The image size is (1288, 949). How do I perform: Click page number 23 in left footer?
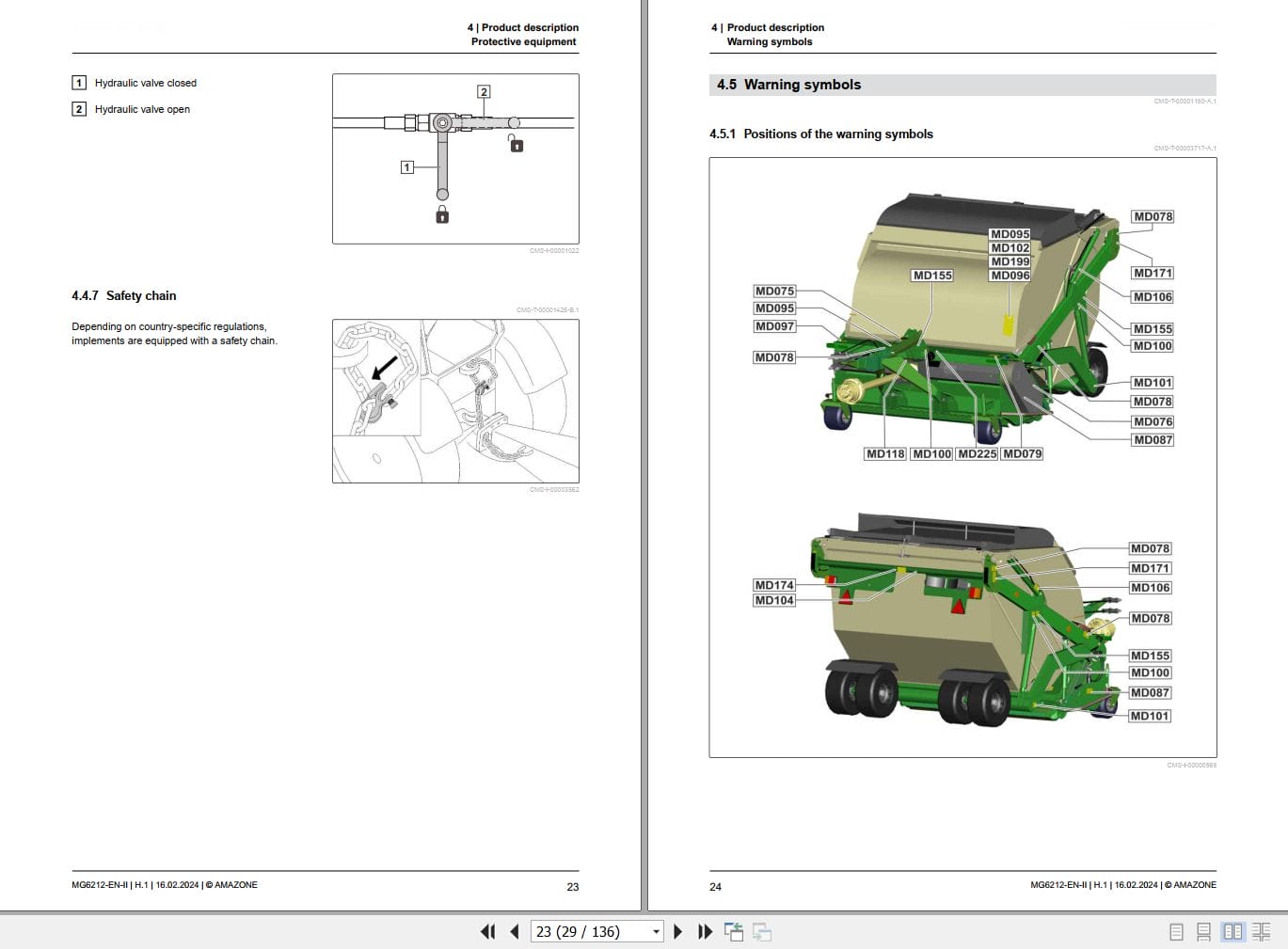[573, 887]
